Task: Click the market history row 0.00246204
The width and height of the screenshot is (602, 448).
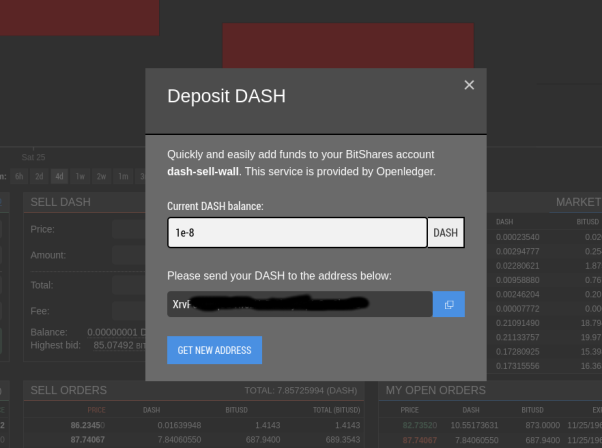Action: coord(544,294)
